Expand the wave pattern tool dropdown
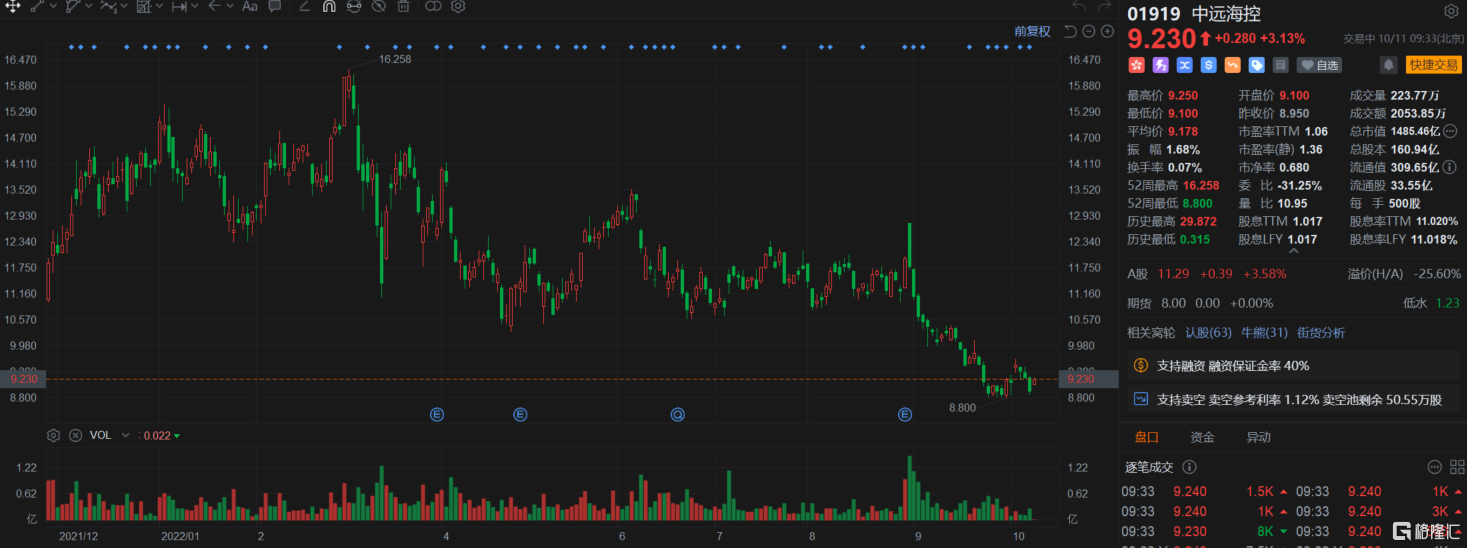1467x548 pixels. tap(124, 6)
